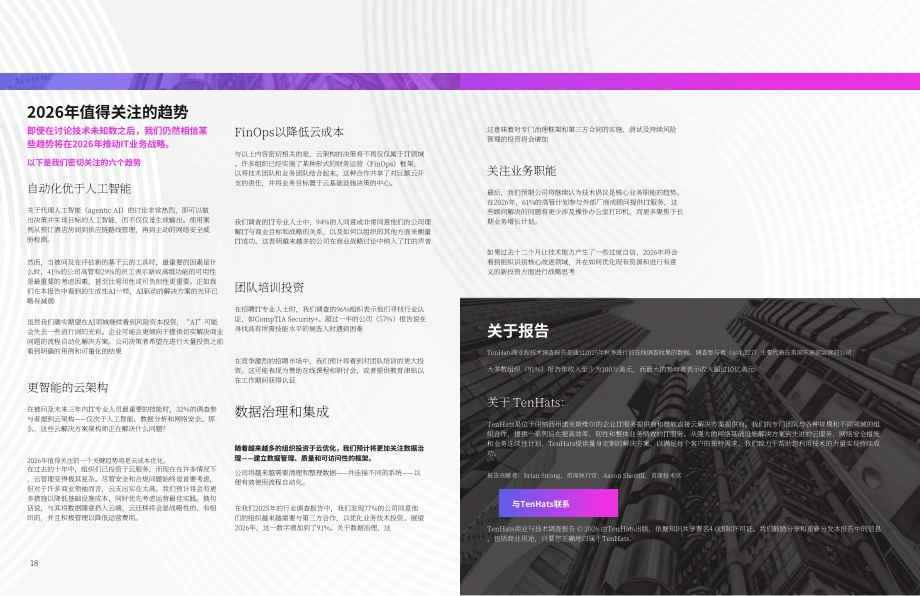Screen dimensions: 920x596
Task: Click the paragraph starting 我们调查的IT专业人士中
Action: click(333, 231)
